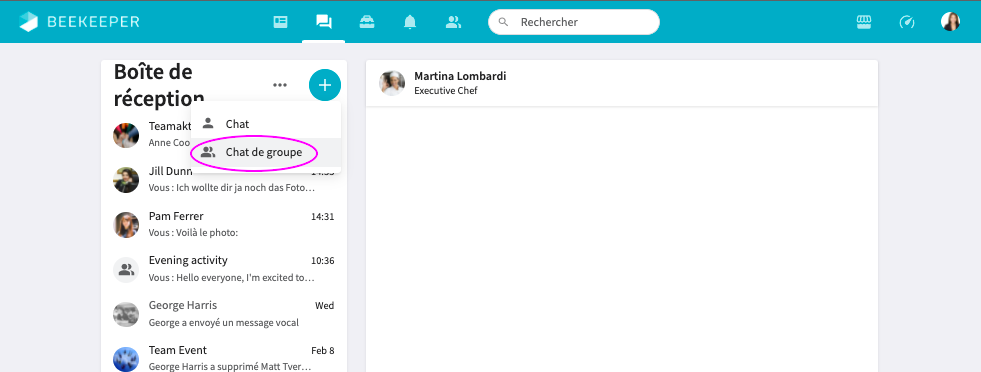
Task: Open the toolbox icon in top bar
Action: click(367, 22)
